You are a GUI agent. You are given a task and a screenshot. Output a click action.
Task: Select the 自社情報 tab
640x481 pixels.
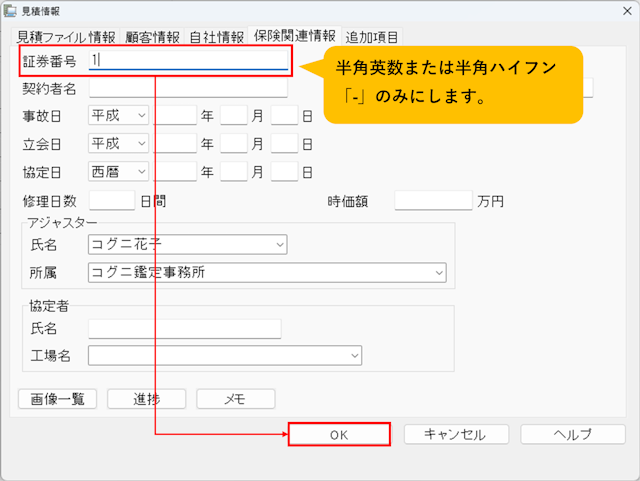point(215,37)
